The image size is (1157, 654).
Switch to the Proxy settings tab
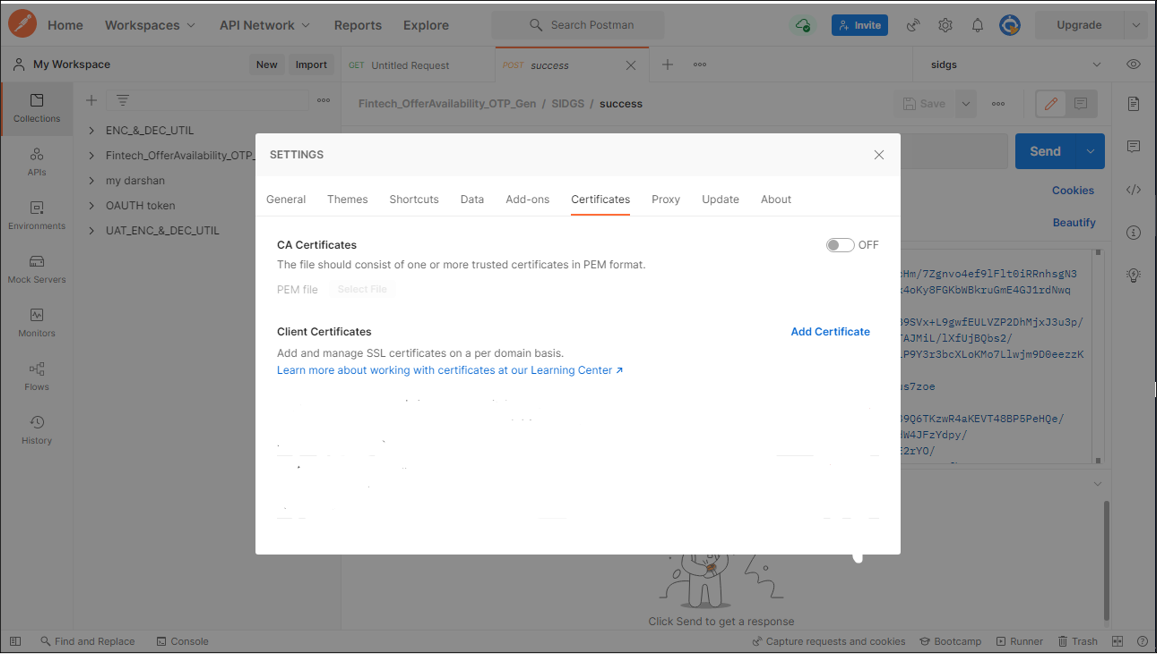(665, 199)
